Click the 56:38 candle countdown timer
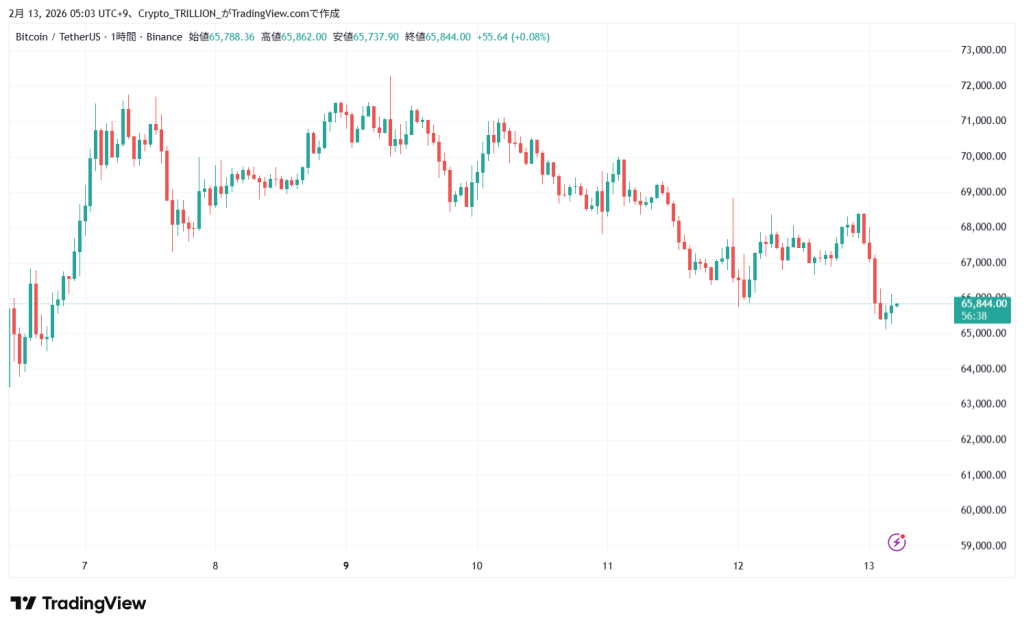 [974, 316]
